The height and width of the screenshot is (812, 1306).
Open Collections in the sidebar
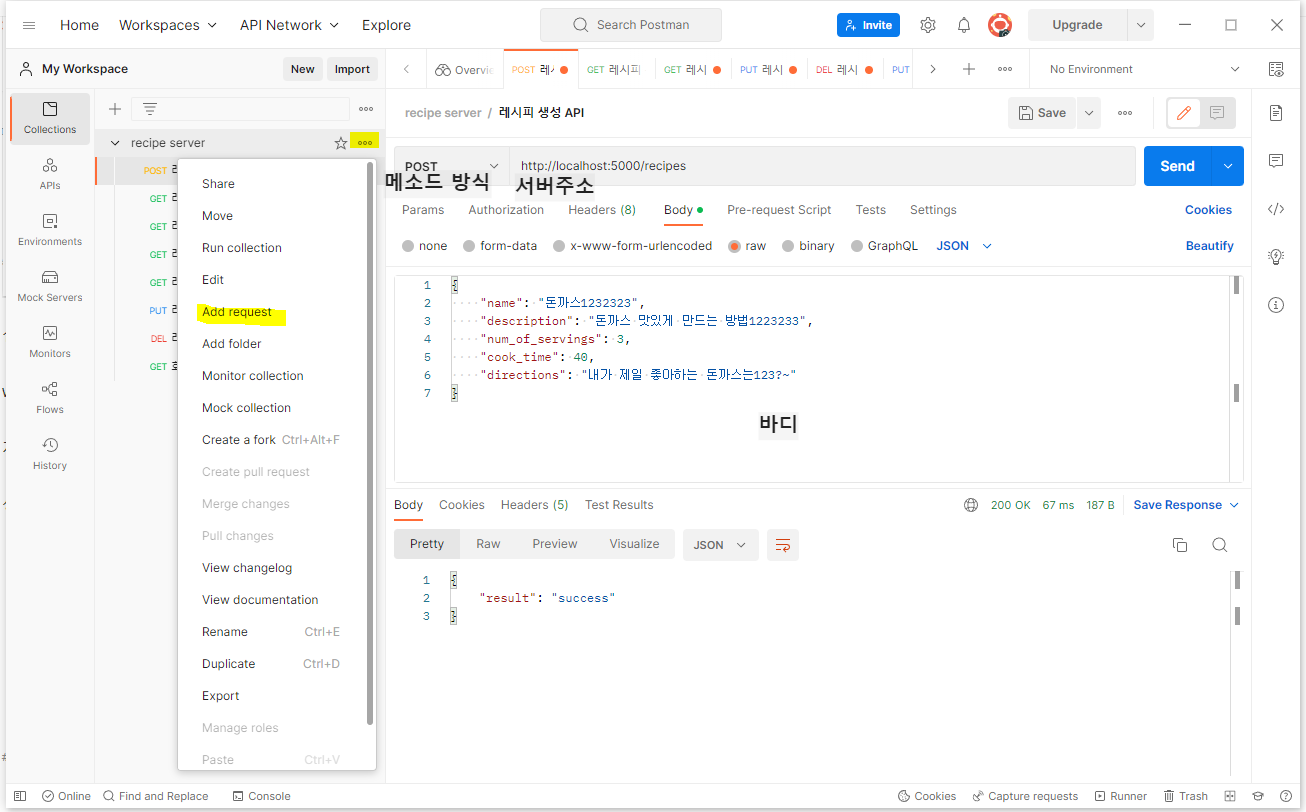[50, 118]
